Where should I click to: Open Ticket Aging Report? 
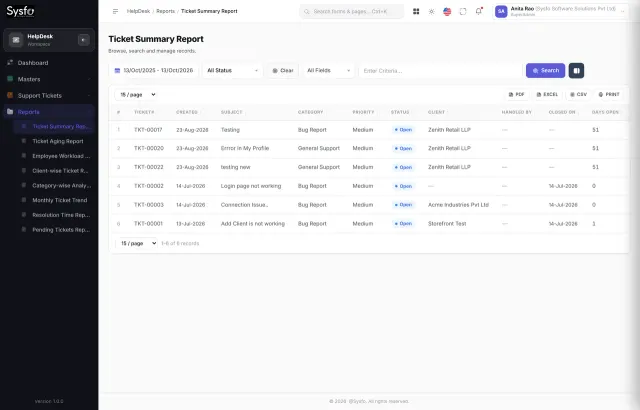pyautogui.click(x=54, y=141)
